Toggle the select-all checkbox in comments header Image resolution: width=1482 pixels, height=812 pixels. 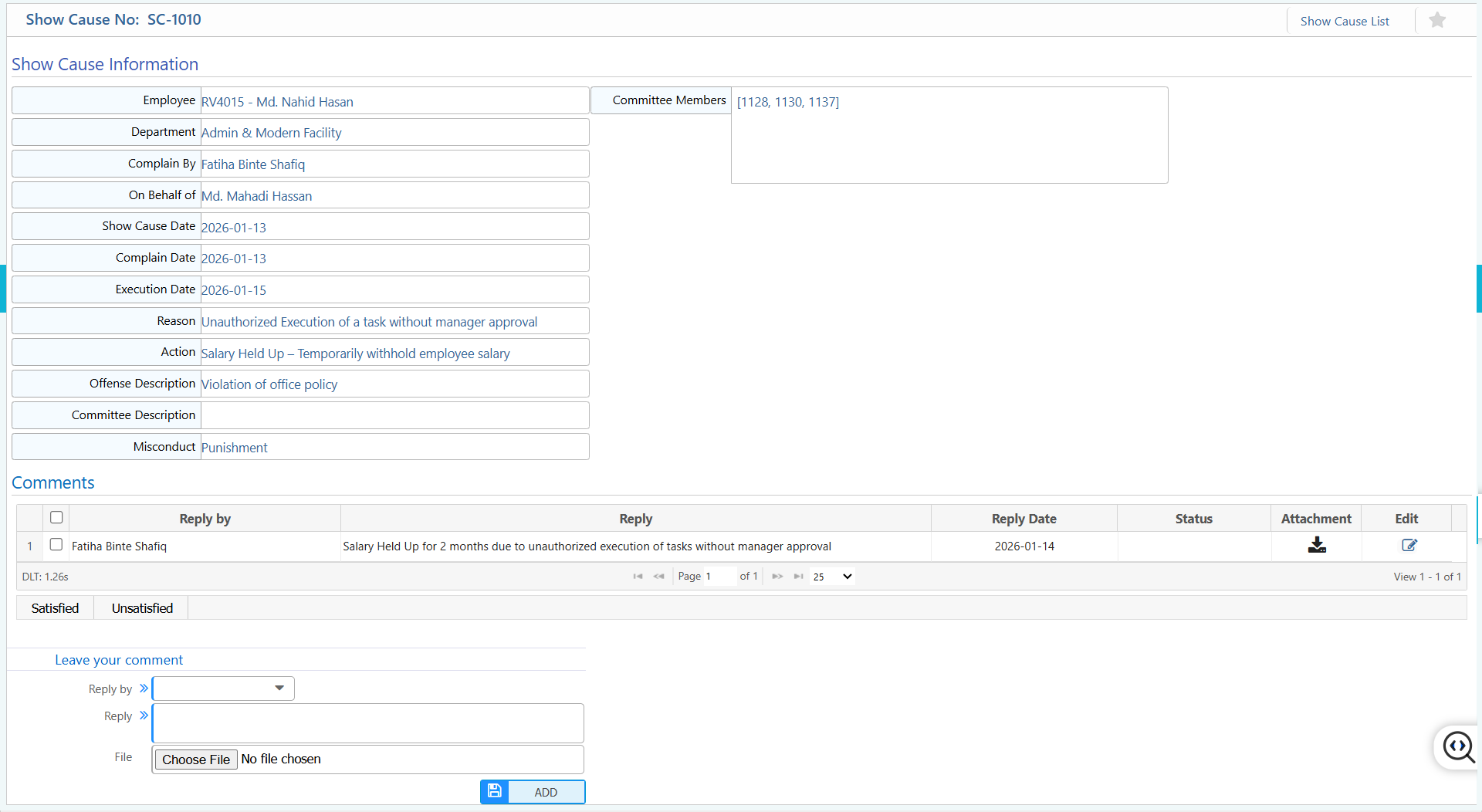coord(56,517)
